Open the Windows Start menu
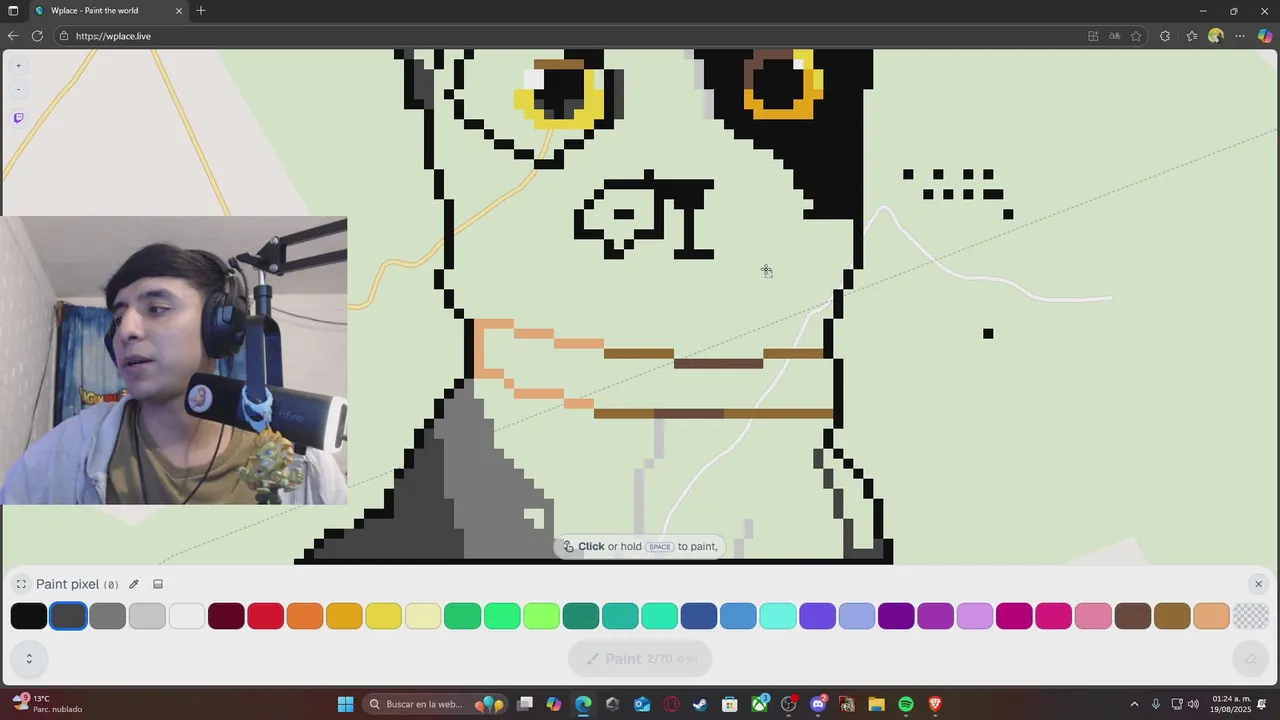Image resolution: width=1280 pixels, height=720 pixels. click(x=345, y=704)
